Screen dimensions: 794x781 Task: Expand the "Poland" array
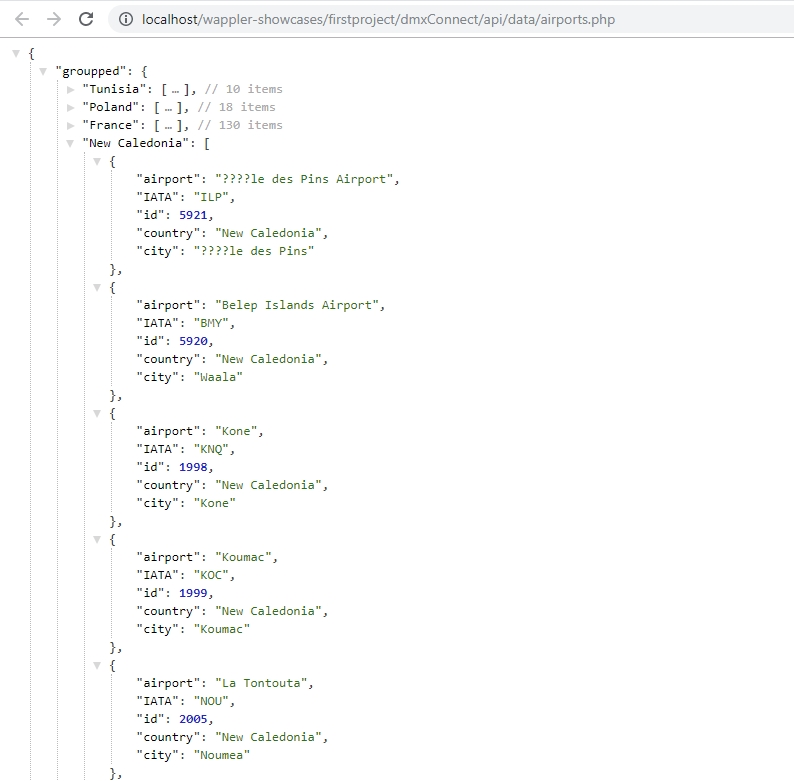click(70, 107)
